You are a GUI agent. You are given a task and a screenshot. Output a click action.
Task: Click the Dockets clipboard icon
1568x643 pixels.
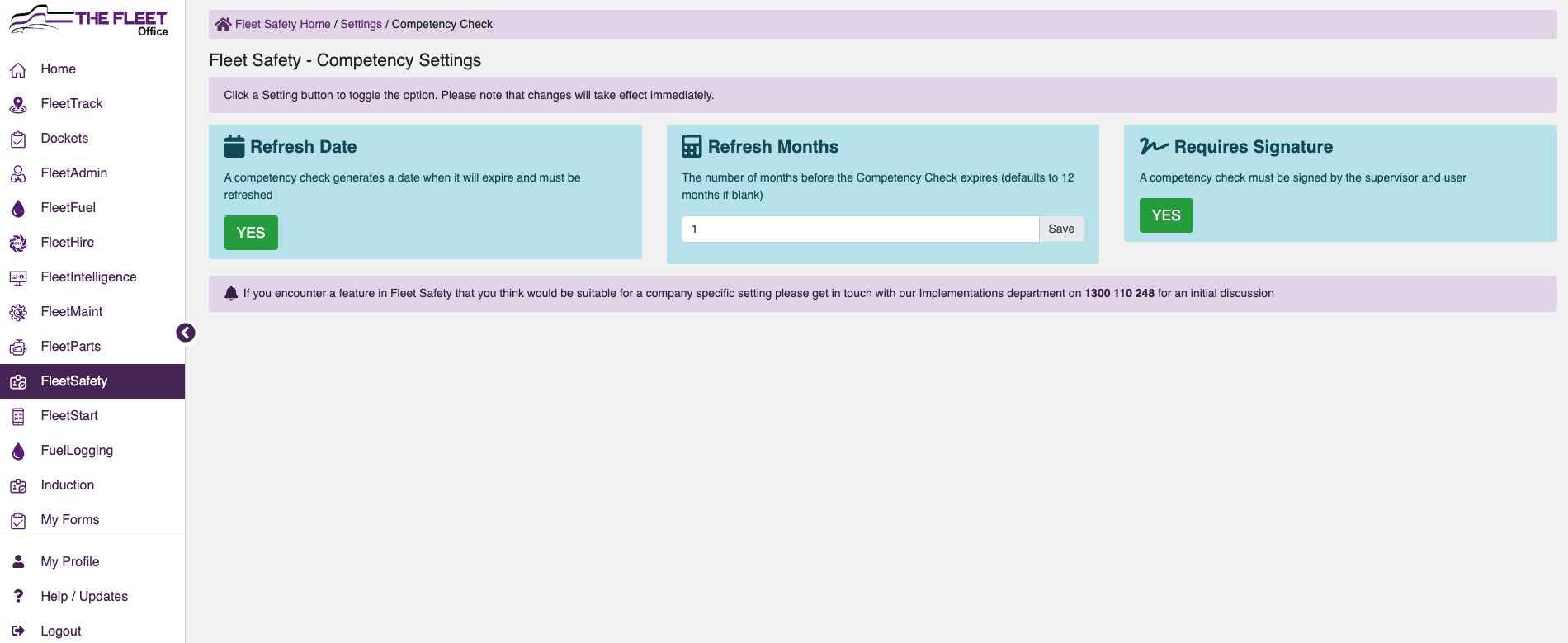tap(18, 139)
